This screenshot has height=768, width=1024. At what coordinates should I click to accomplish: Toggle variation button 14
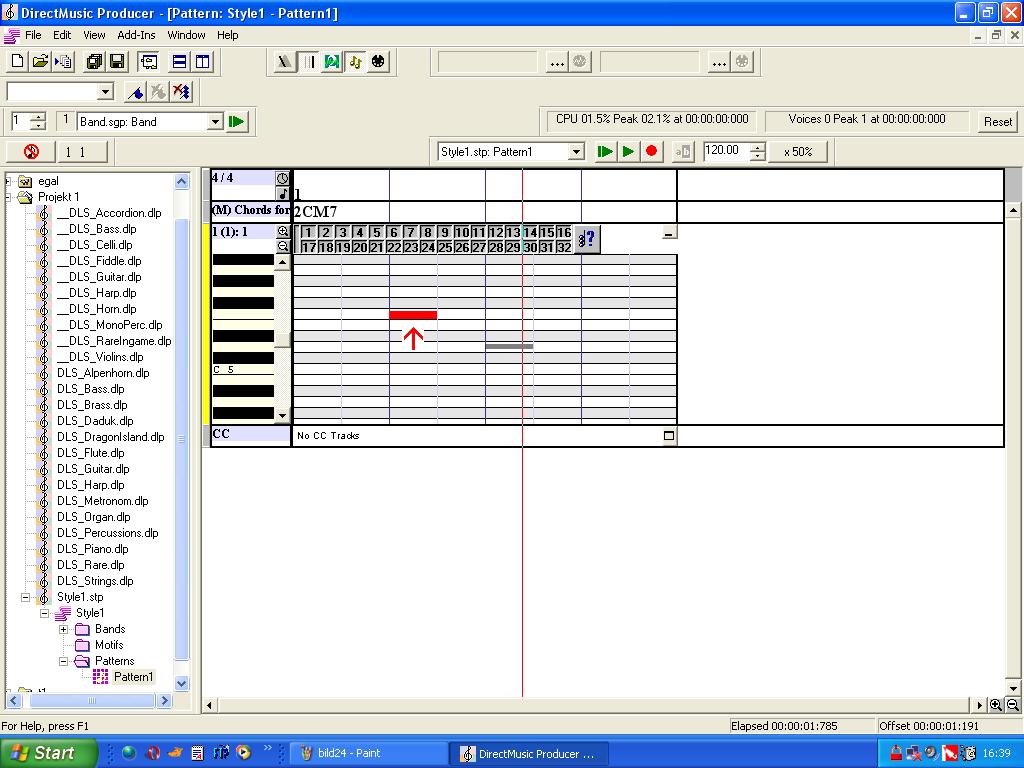click(530, 233)
